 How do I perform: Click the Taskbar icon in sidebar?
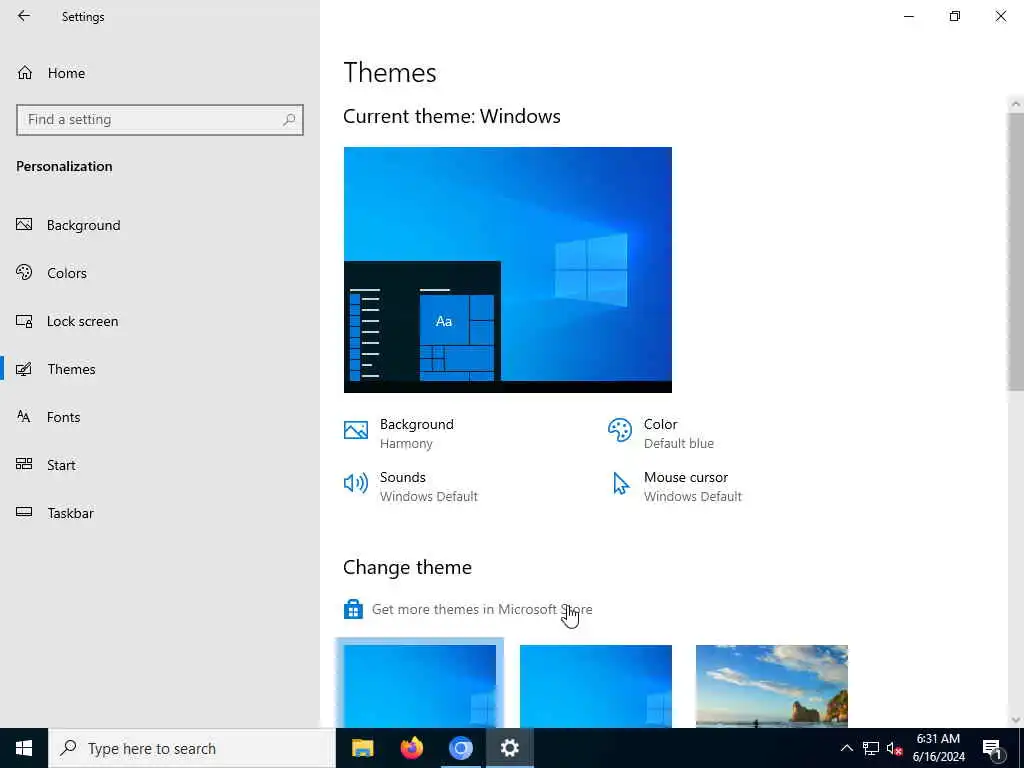coord(24,513)
